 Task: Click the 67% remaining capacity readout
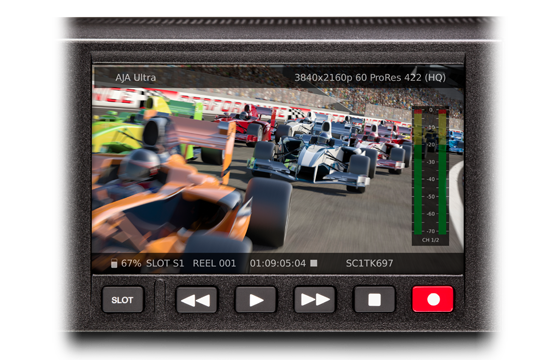pos(131,263)
